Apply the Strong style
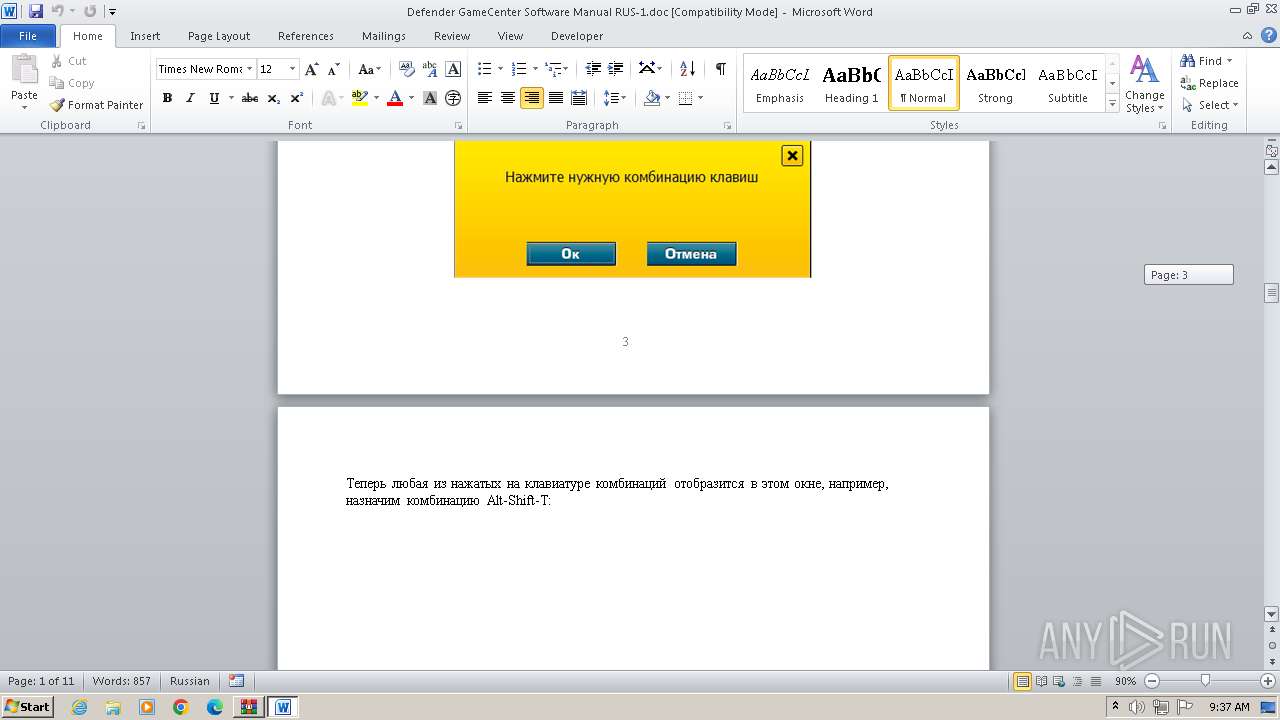The height and width of the screenshot is (720, 1280). (x=995, y=83)
